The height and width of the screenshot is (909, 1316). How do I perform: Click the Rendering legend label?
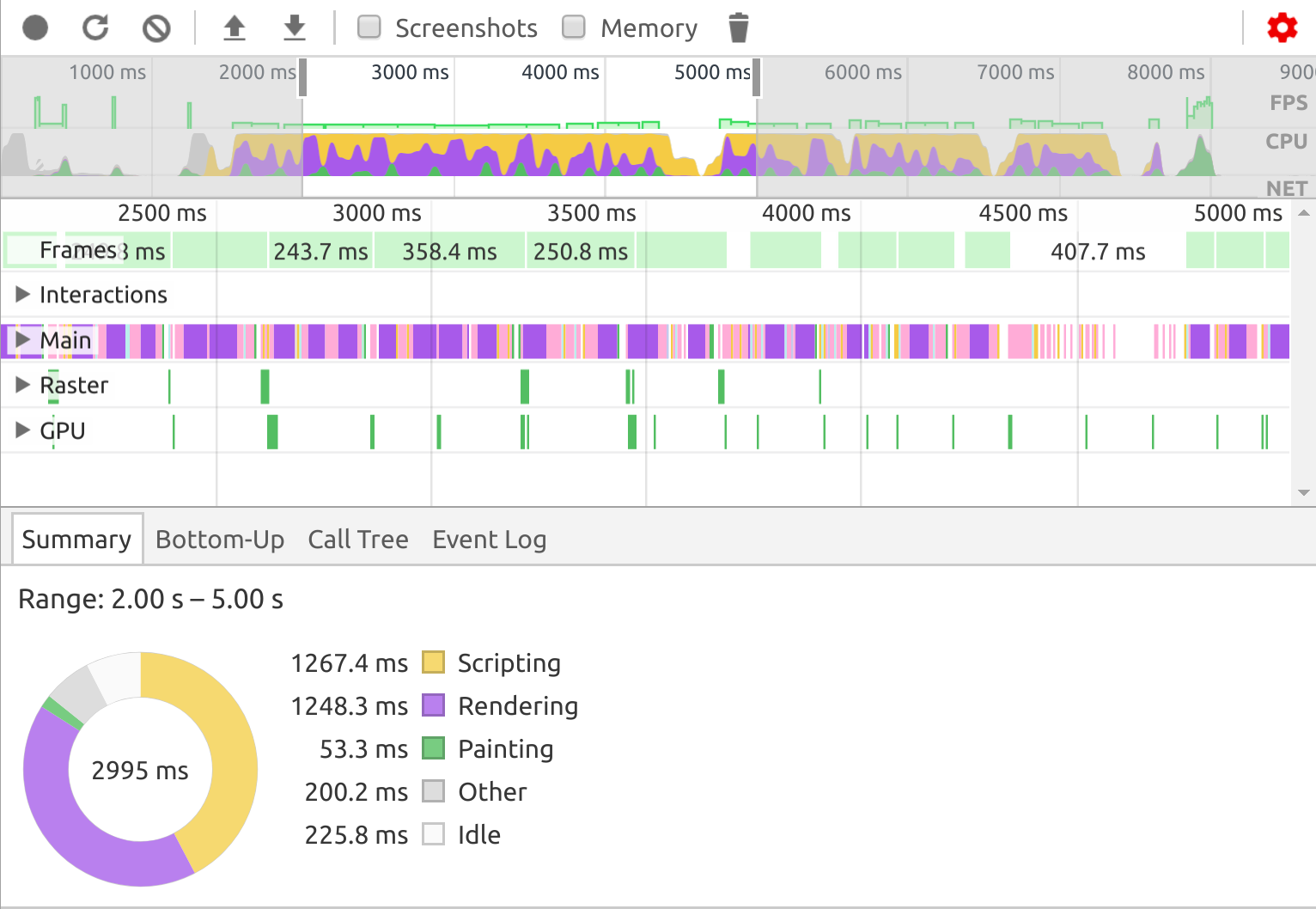pos(518,706)
